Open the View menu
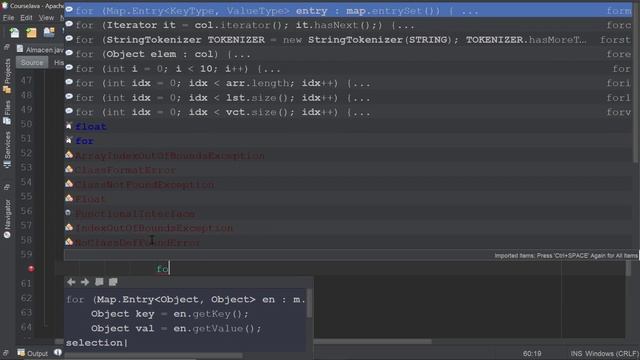Image resolution: width=640 pixels, height=360 pixels. click(x=46, y=18)
